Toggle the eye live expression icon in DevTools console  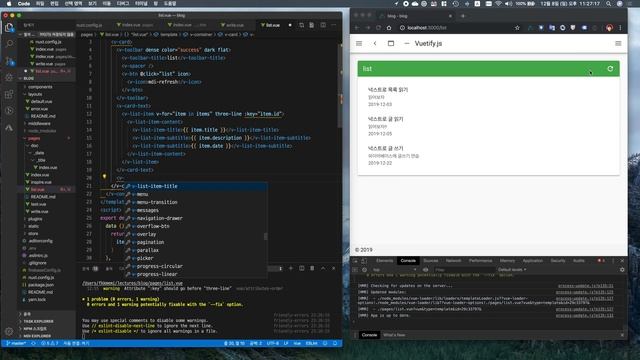[x=425, y=269]
